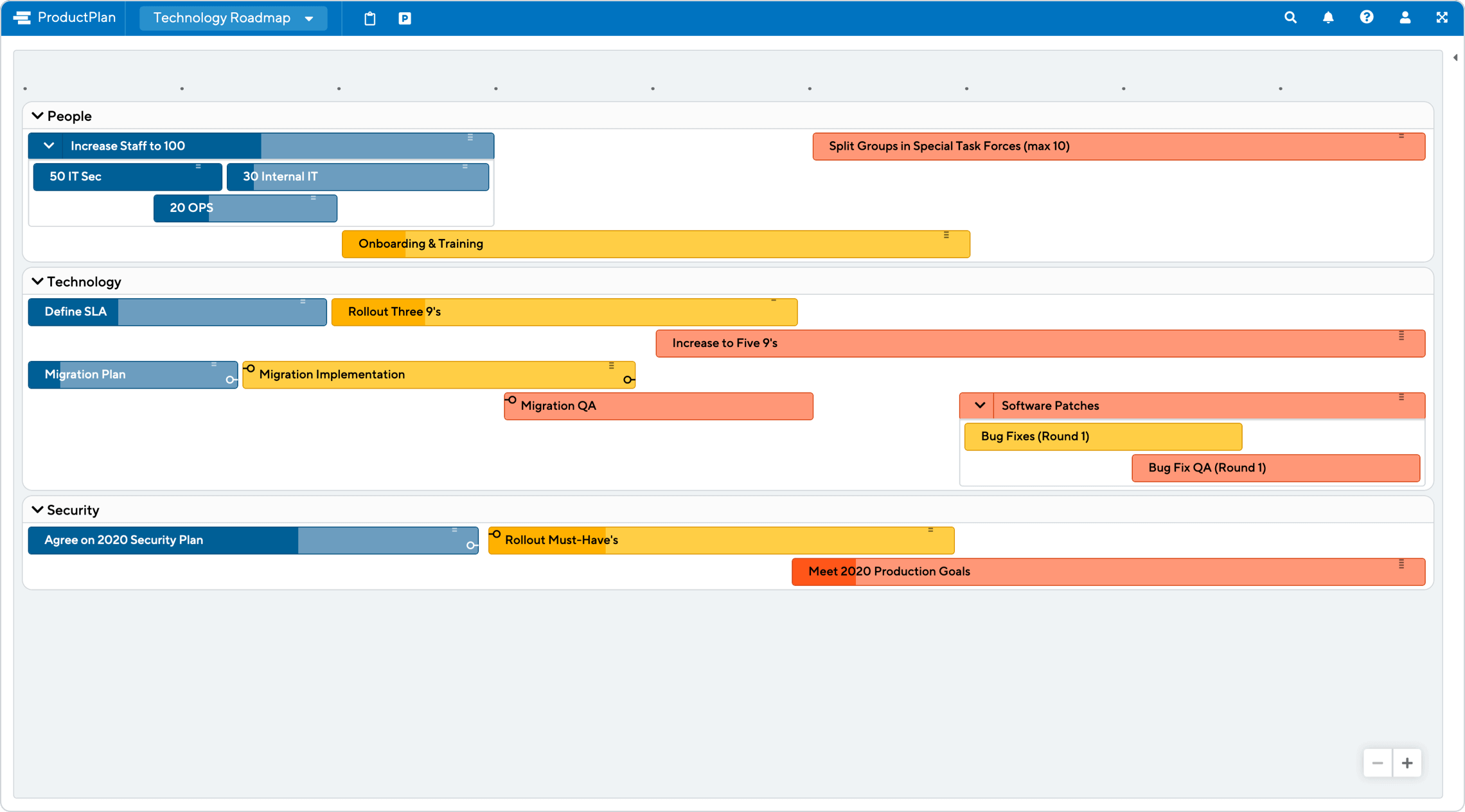Collapse the People section header

[x=37, y=115]
